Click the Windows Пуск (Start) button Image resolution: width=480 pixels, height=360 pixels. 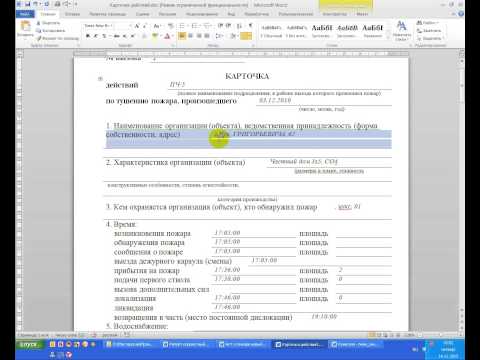tap(29, 344)
